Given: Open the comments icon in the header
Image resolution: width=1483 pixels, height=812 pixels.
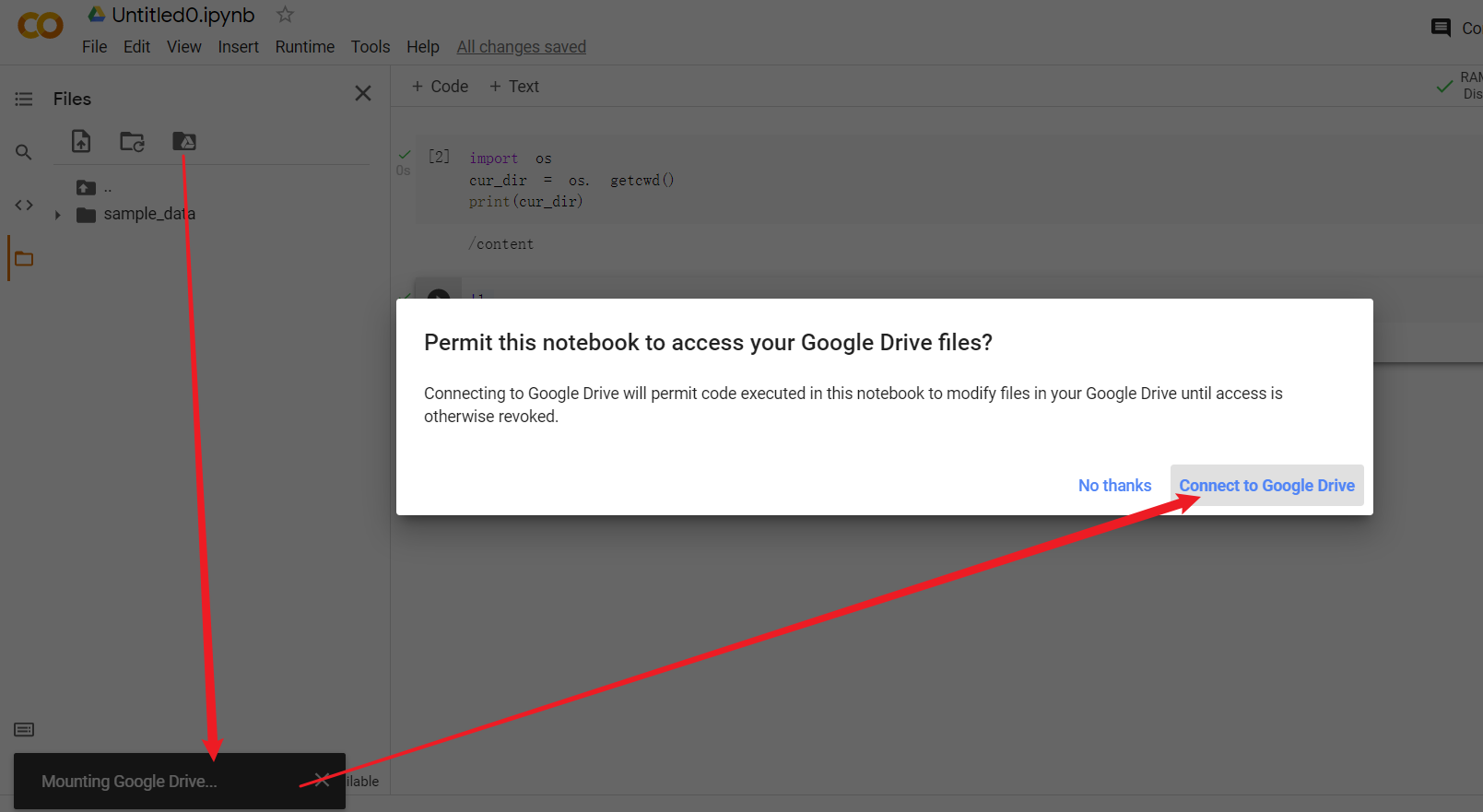Looking at the screenshot, I should 1441,28.
